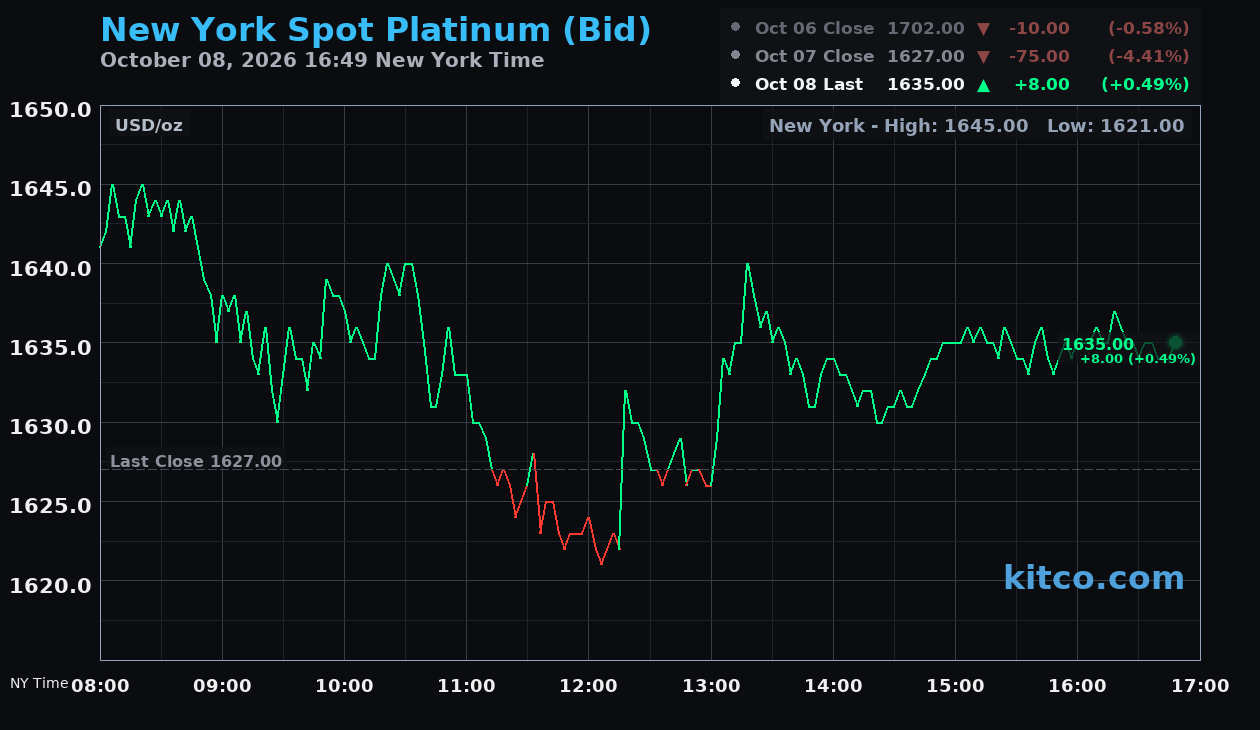Click the gray bullet dot for Oct 06
Screen dimensions: 1260x730
tap(736, 28)
